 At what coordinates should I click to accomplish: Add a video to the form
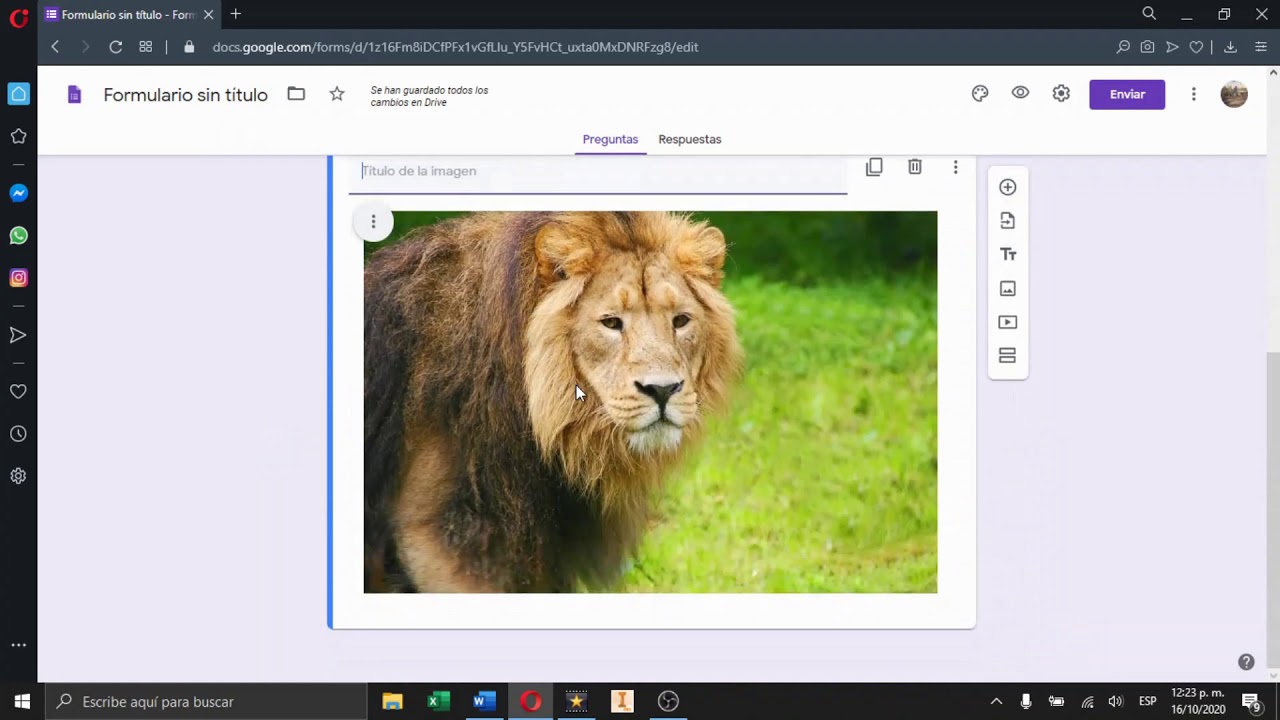tap(1007, 322)
